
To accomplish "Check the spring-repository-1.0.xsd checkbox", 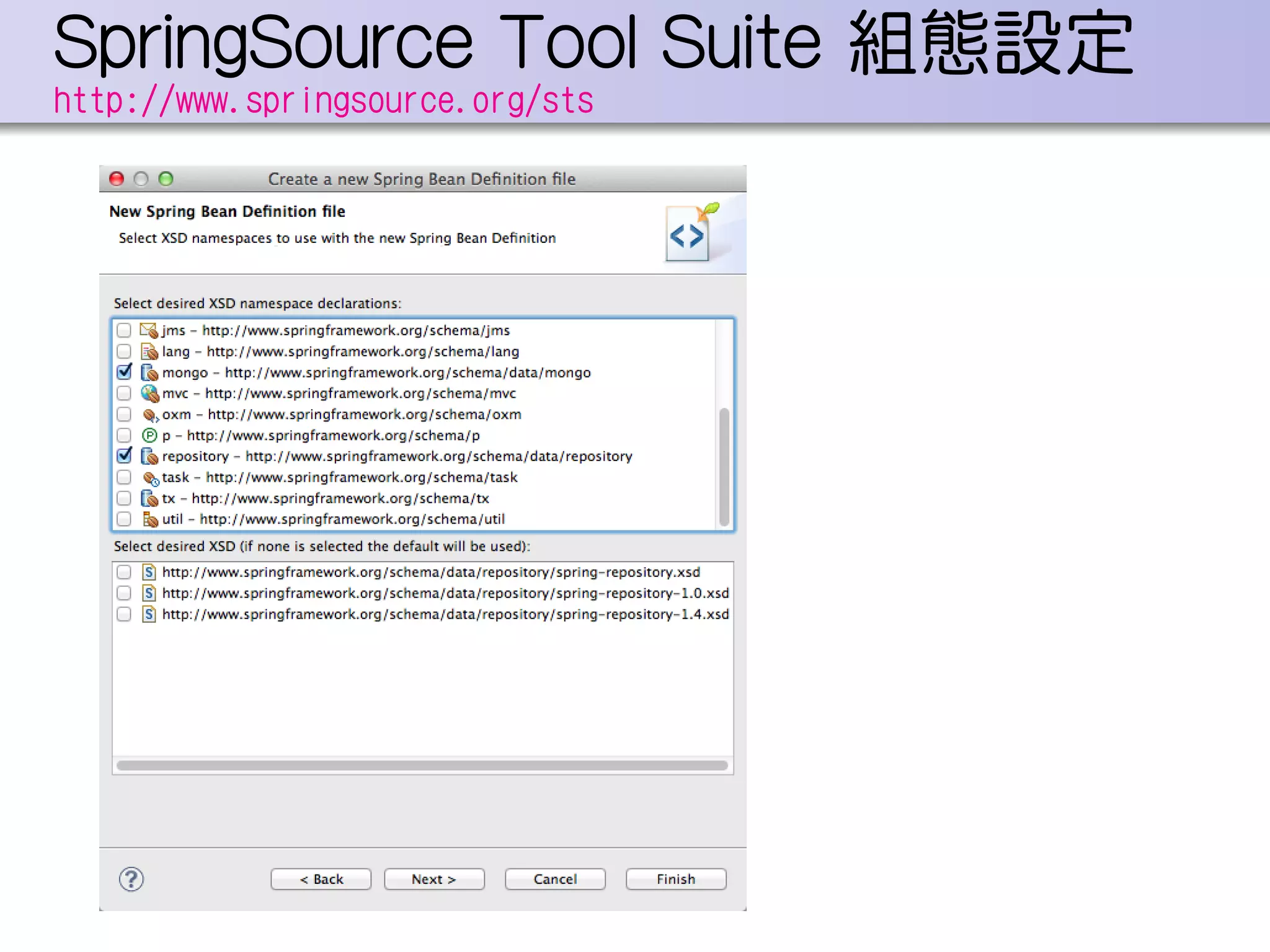I will [x=124, y=593].
